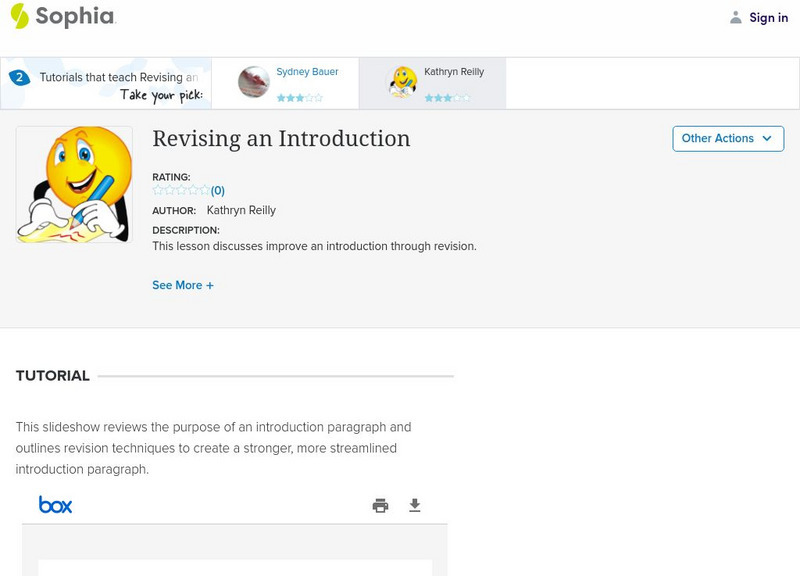Click the Revising an Introduction title
The height and width of the screenshot is (576, 800).
(x=281, y=139)
